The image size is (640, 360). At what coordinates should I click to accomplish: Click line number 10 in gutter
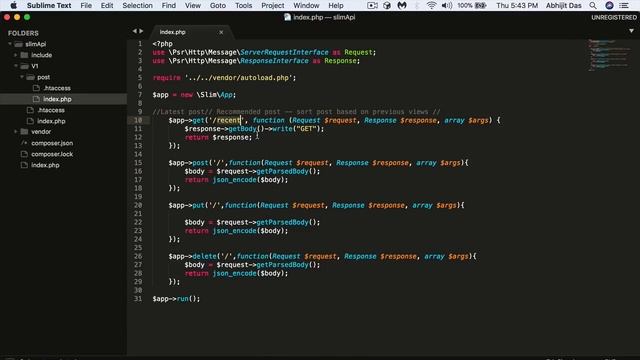[x=138, y=120]
